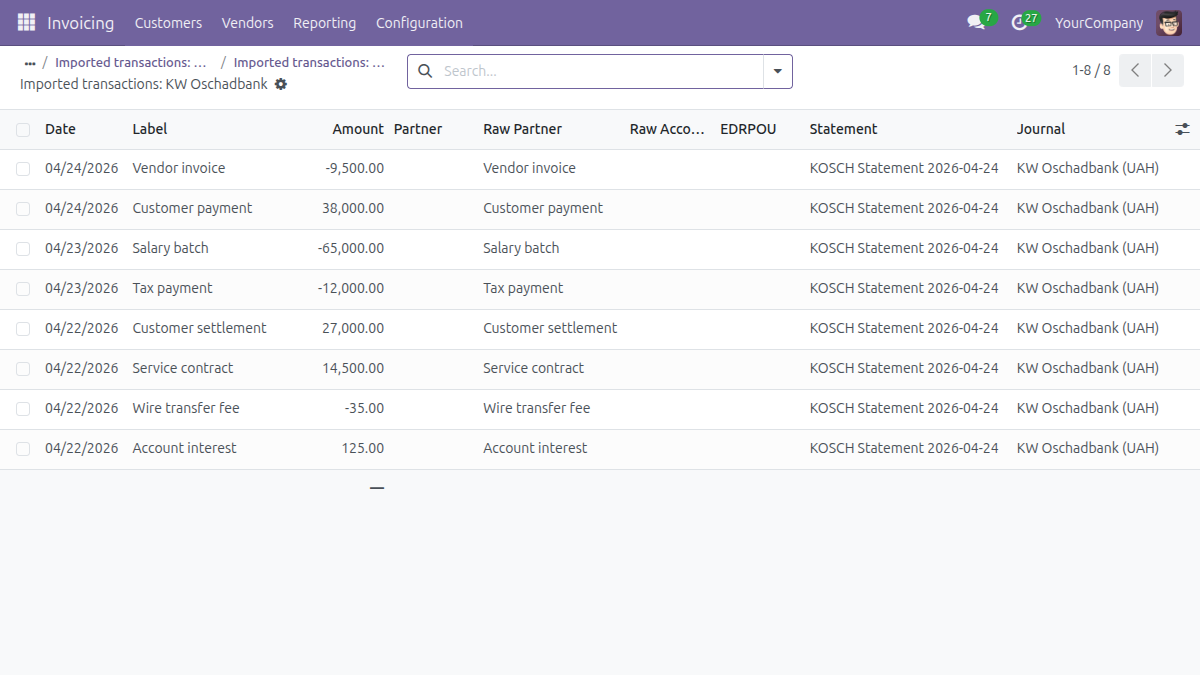Screen dimensions: 1200x675
Task: Click the Customer settlement label cell
Action: pyautogui.click(x=200, y=328)
